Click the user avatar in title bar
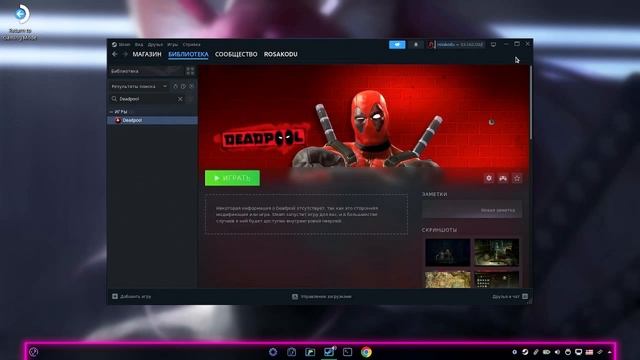 [431, 44]
